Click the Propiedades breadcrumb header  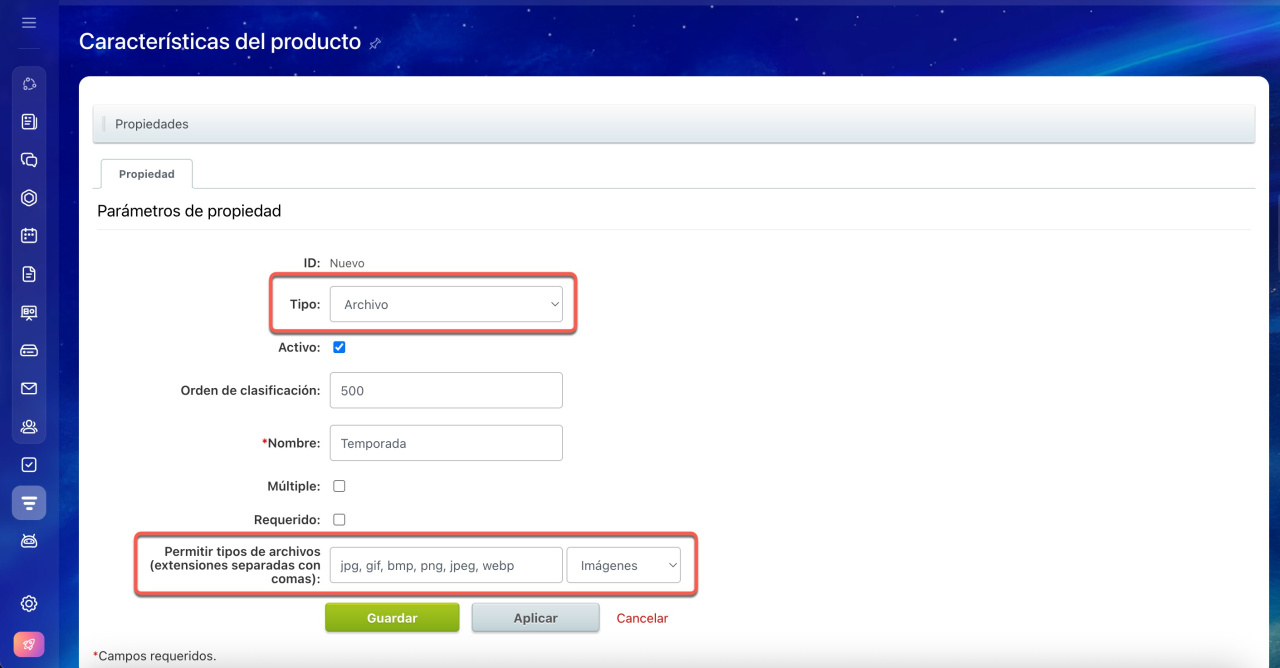pyautogui.click(x=152, y=124)
